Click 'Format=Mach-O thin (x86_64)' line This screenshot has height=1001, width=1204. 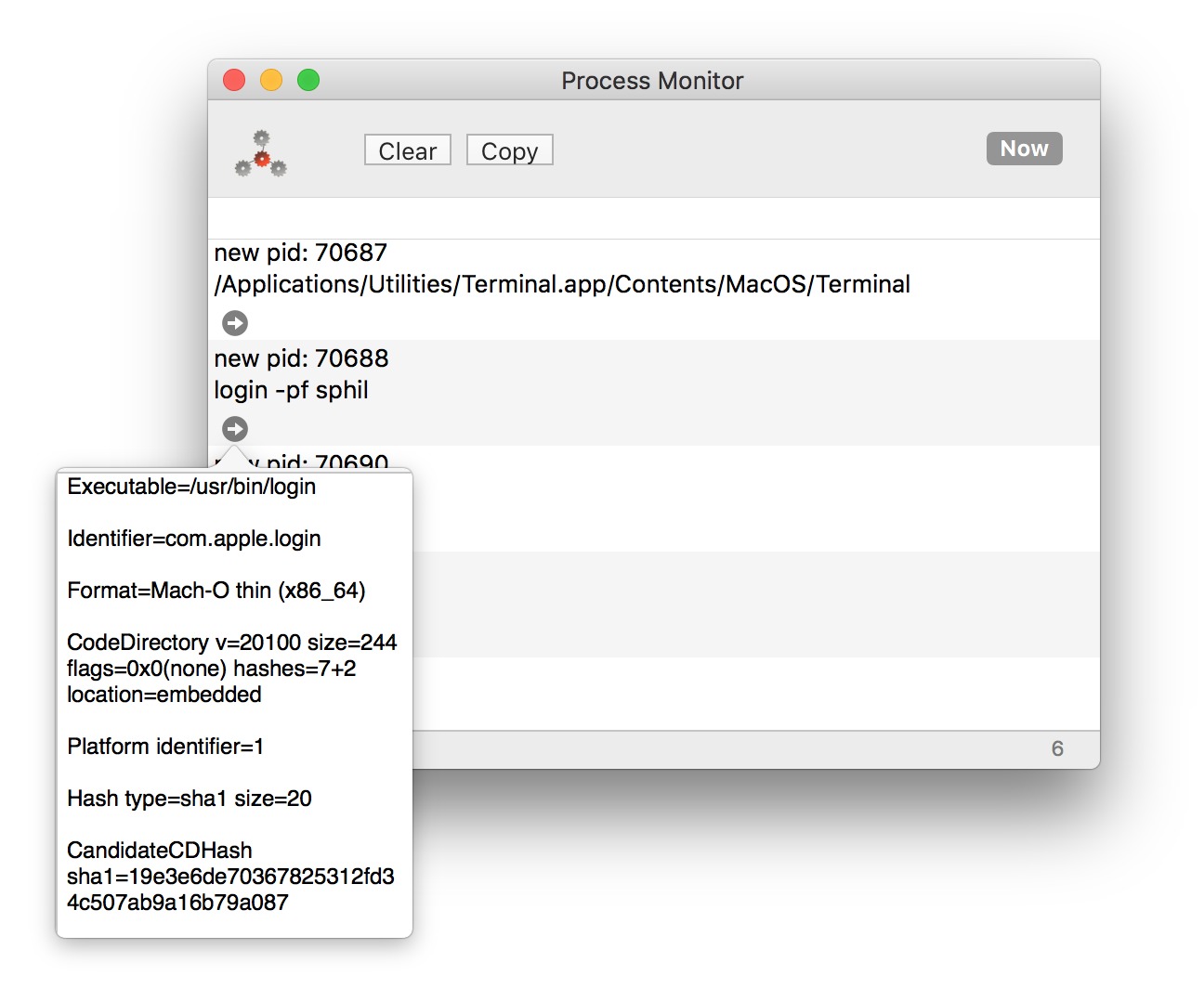click(216, 591)
